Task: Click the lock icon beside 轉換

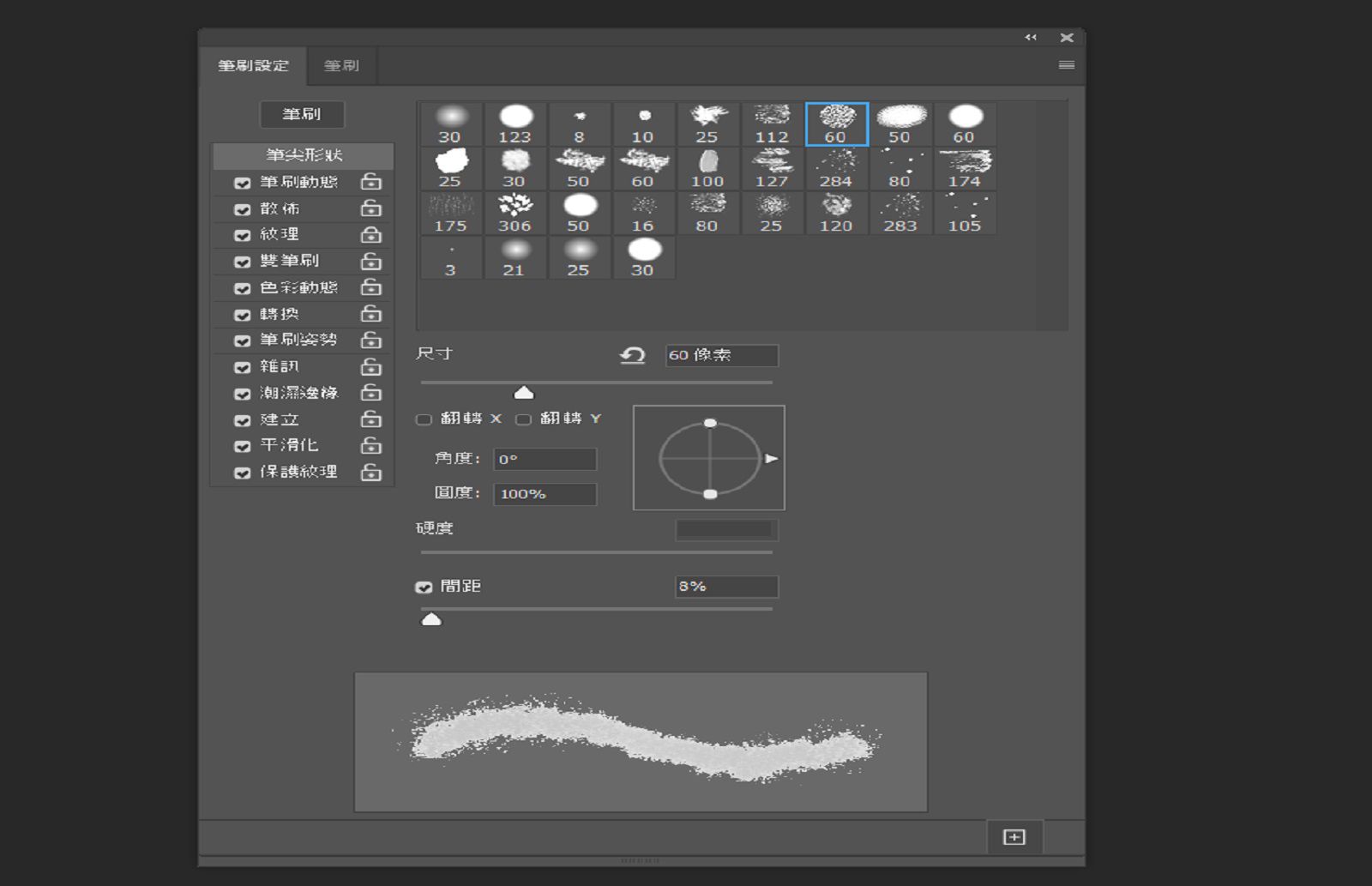Action: (371, 314)
